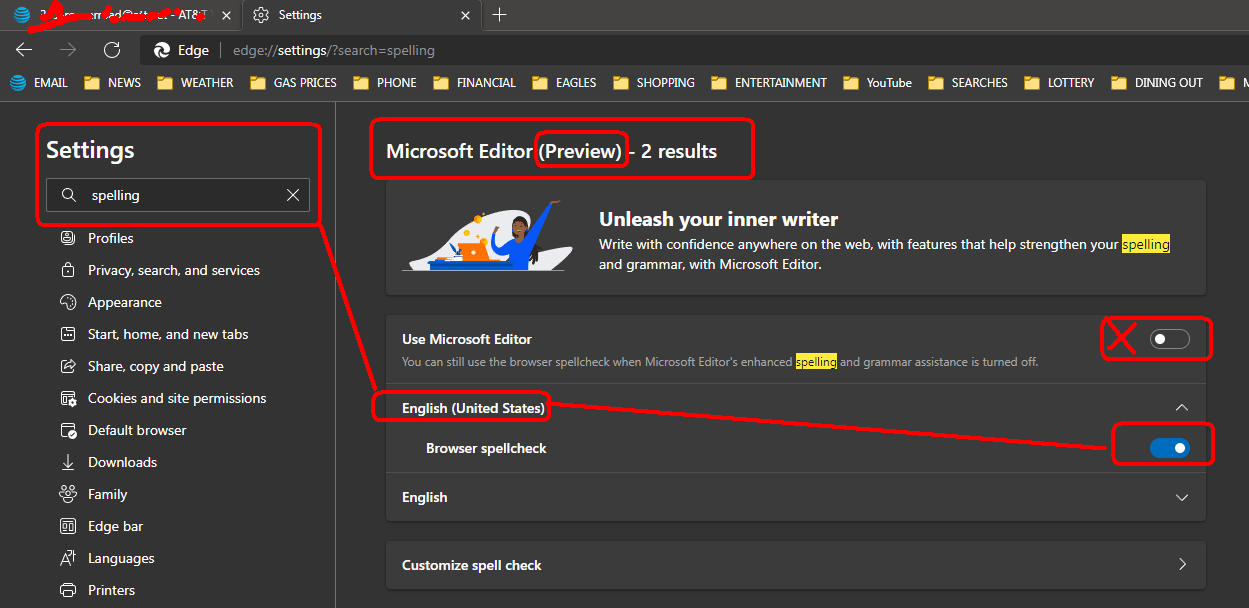Click the Use Microsoft Editor label
Screen dimensions: 1249x608
coord(467,339)
